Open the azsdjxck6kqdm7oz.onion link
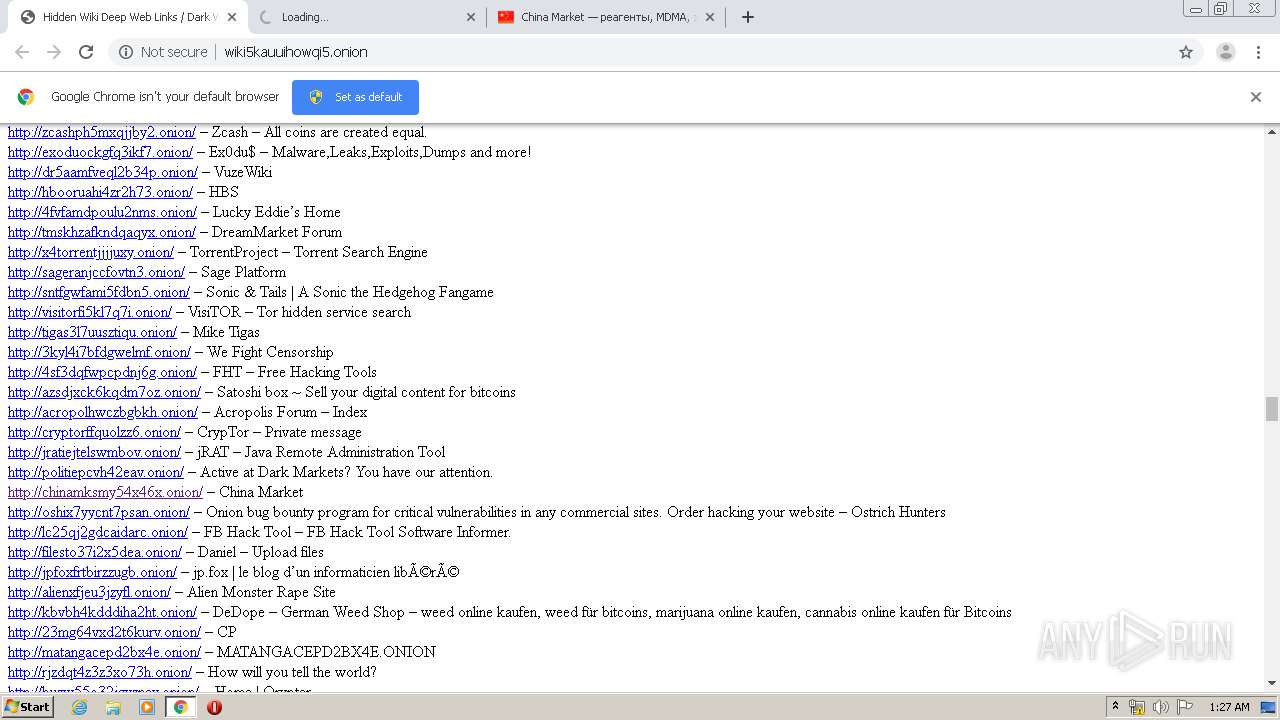Screen dimensions: 1280x720 coord(104,392)
